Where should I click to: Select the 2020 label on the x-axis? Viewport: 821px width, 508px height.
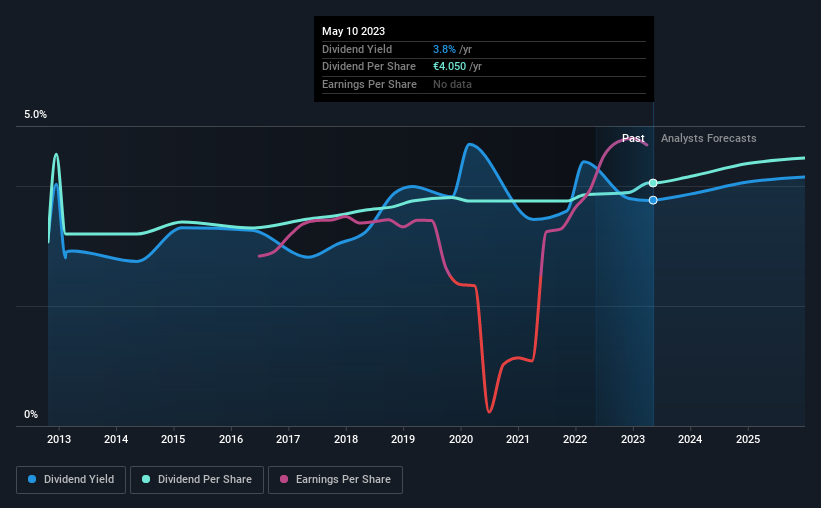click(461, 439)
